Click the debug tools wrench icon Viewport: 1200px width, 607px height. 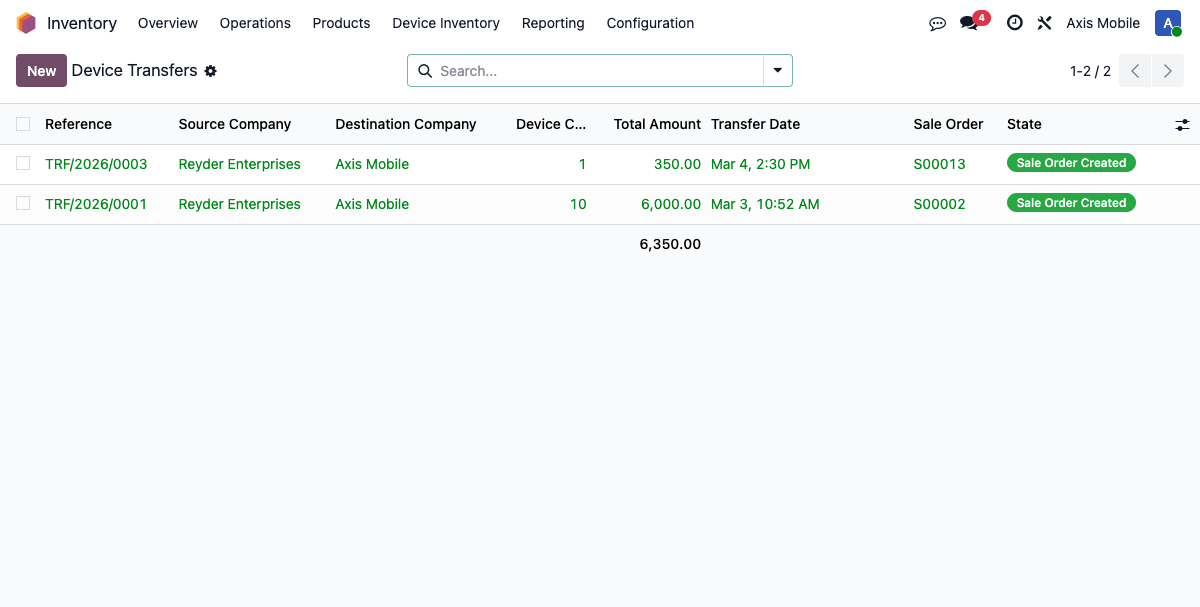(1044, 23)
